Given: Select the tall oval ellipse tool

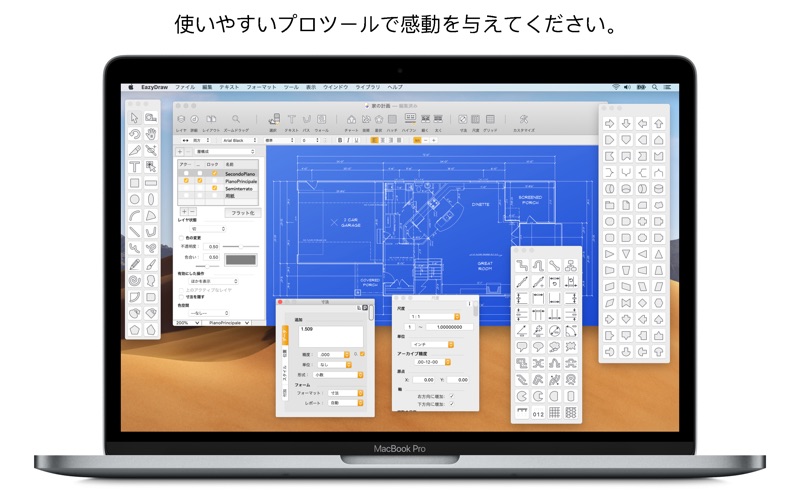Looking at the screenshot, I should point(151,199).
